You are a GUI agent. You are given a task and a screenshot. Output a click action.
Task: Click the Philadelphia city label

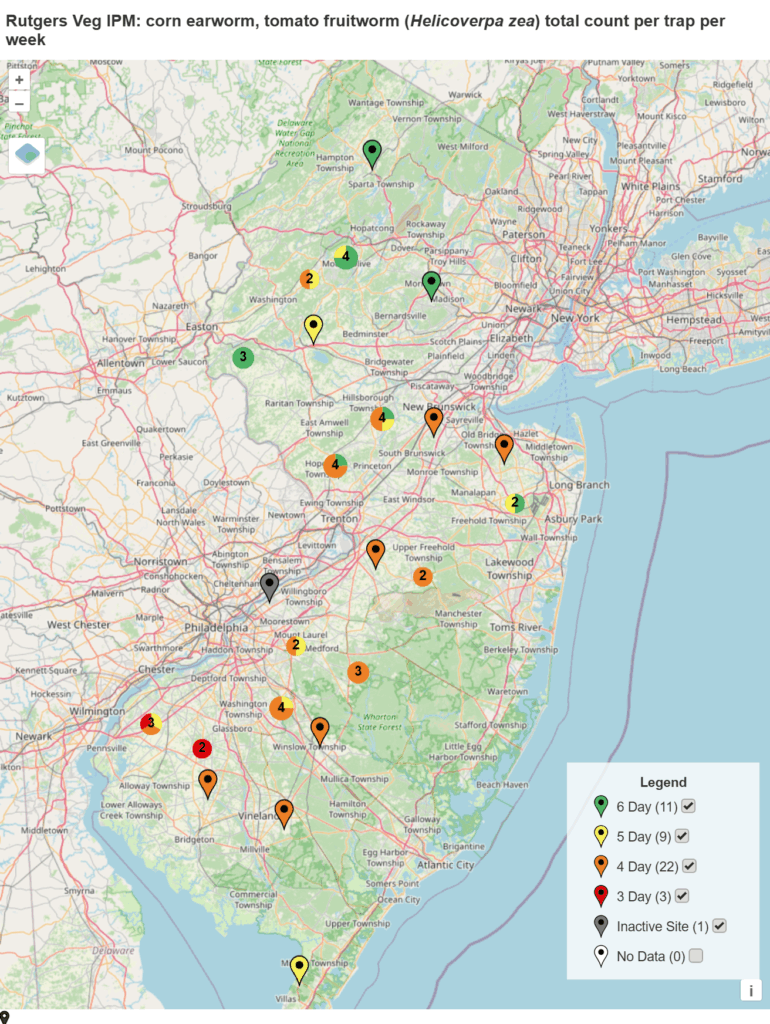[x=216, y=628]
